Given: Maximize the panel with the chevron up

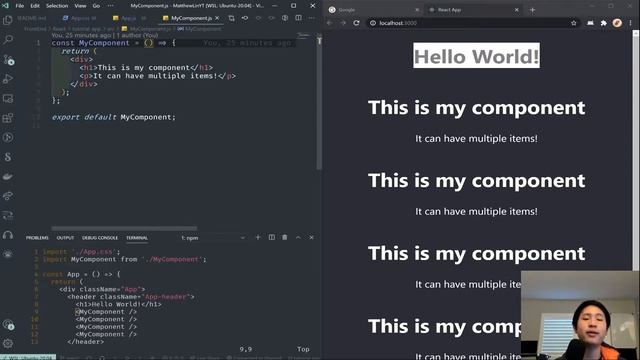Looking at the screenshot, I should (298, 237).
